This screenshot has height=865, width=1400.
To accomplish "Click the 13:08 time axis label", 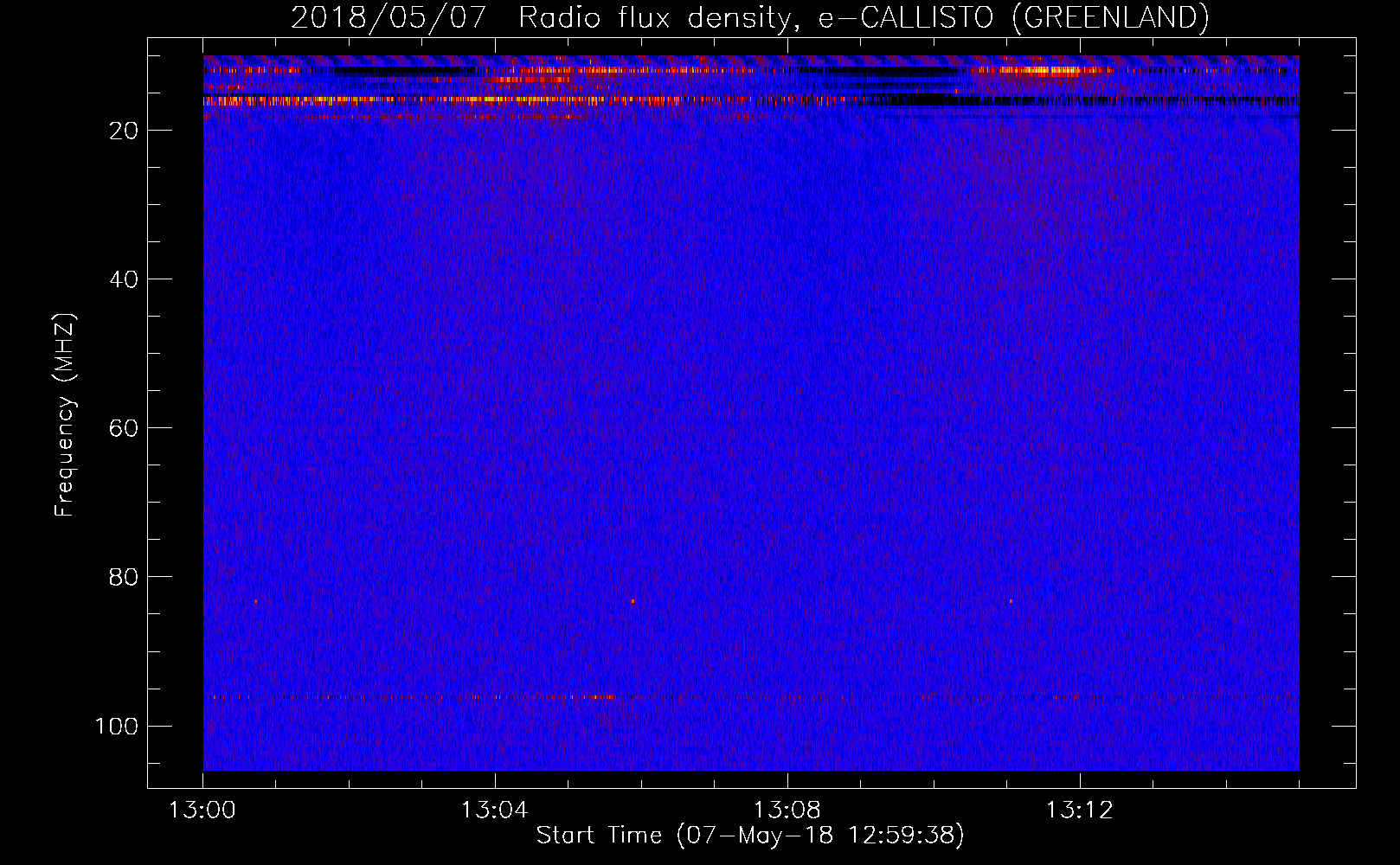I will pos(787,811).
